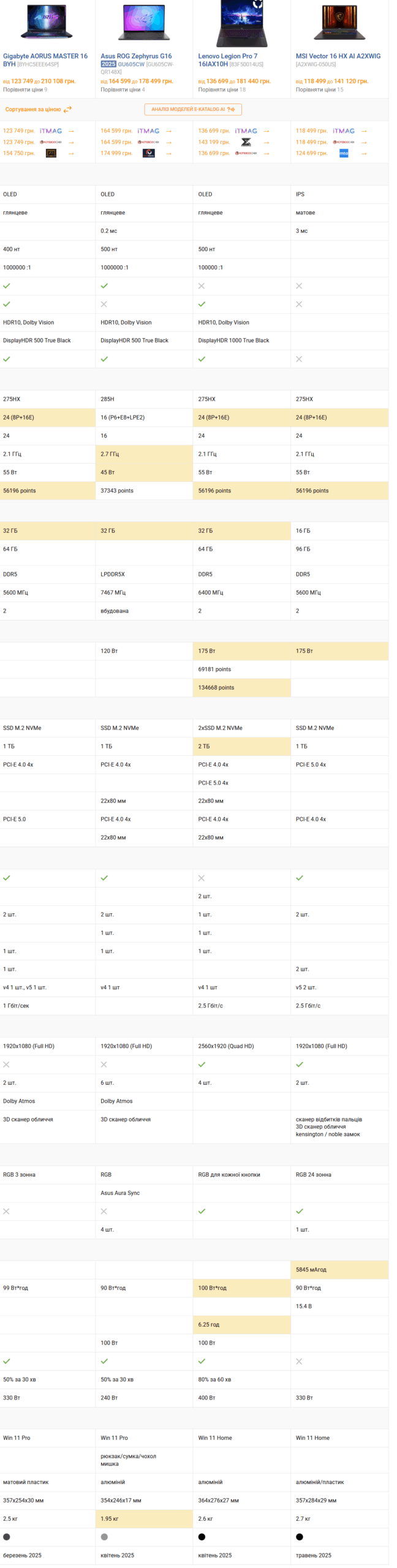Viewport: 397px width, 1568px height.
Task: Click the blue store logo beside 124 699 грн.
Action: pos(344,154)
